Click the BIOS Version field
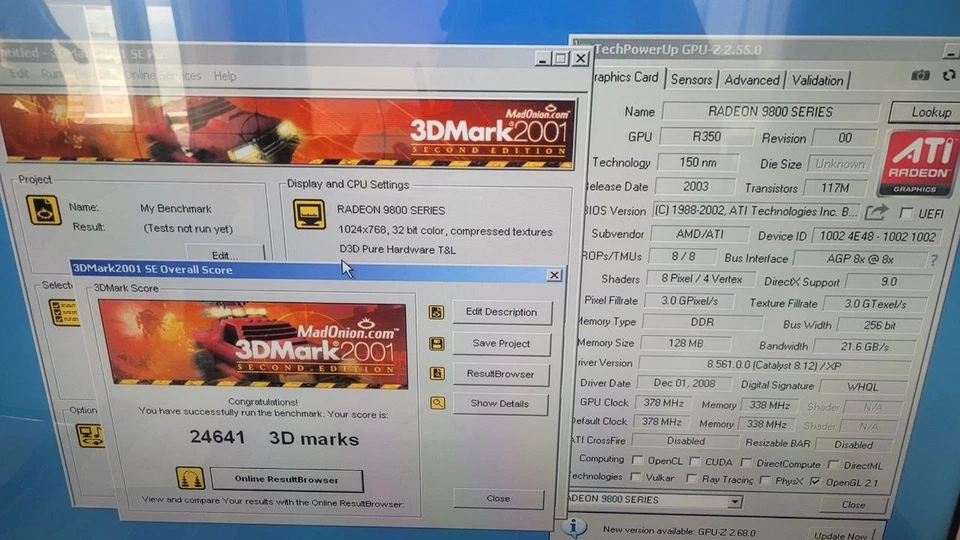Image resolution: width=960 pixels, height=540 pixels. pos(756,212)
